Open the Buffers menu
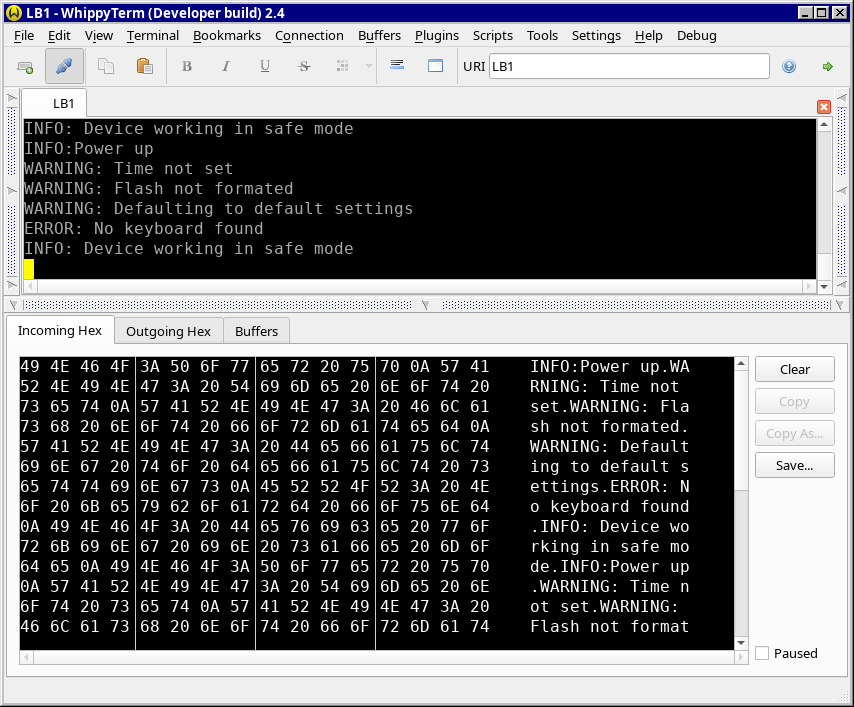 (379, 36)
